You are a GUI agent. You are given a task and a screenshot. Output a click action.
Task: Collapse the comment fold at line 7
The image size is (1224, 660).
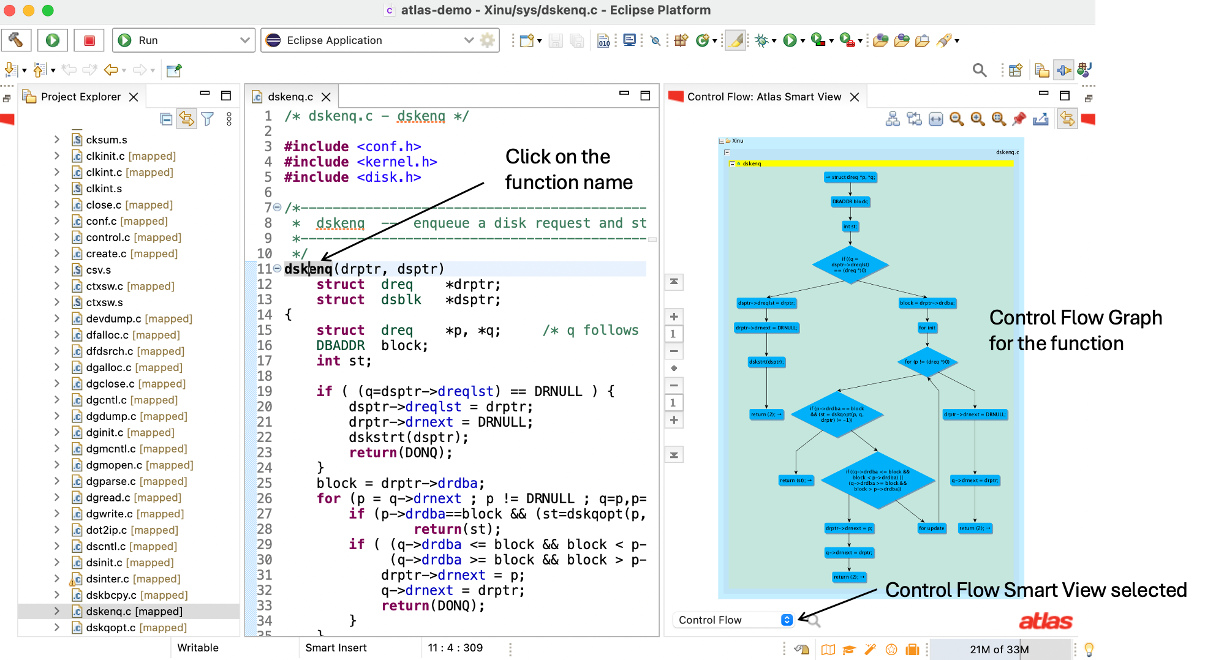(x=277, y=207)
